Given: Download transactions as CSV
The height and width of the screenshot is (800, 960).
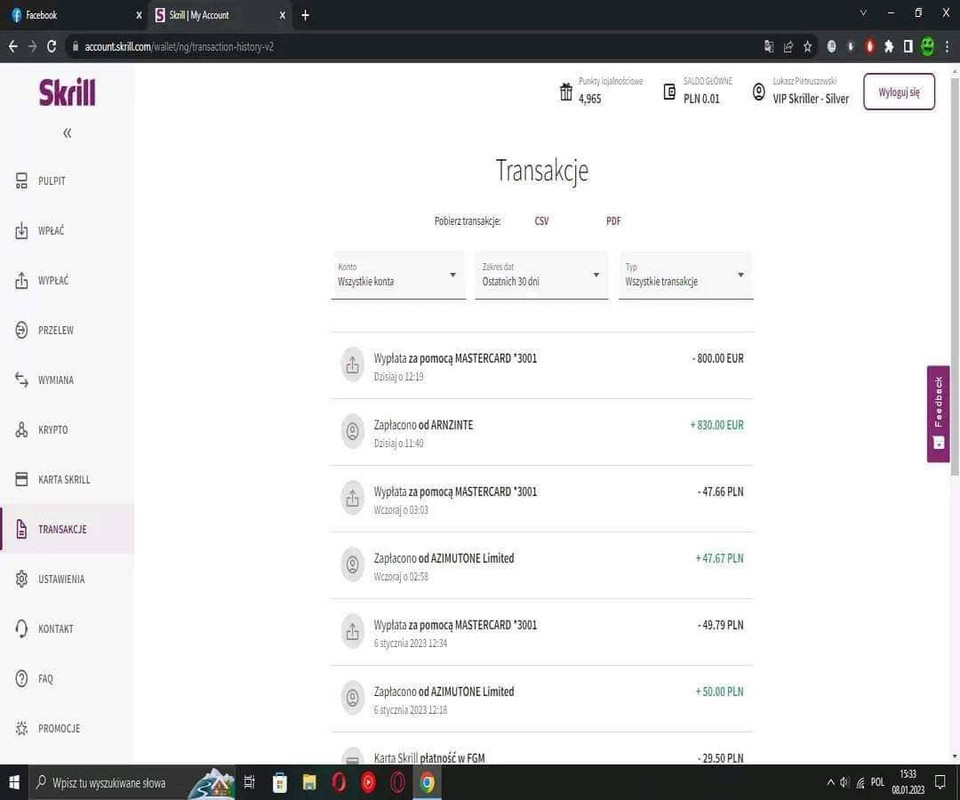Looking at the screenshot, I should [x=541, y=221].
